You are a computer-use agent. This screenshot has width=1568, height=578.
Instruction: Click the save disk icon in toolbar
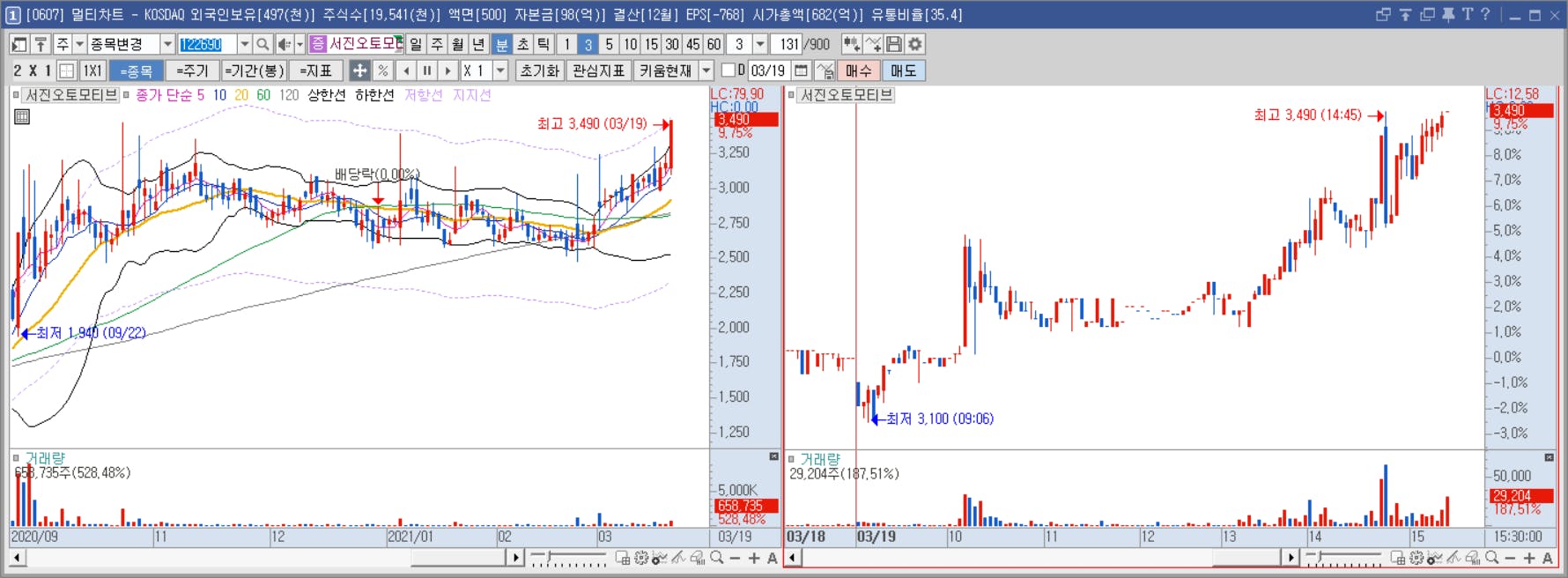pyautogui.click(x=894, y=44)
